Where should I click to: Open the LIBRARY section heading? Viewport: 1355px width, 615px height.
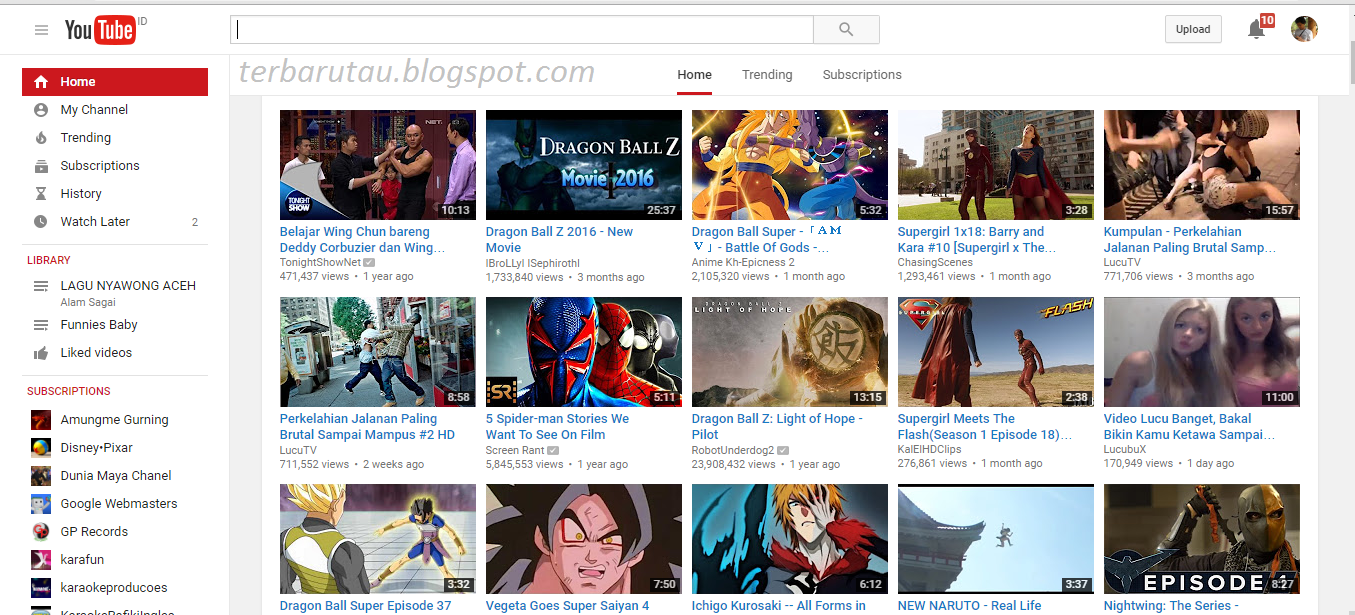[x=49, y=260]
